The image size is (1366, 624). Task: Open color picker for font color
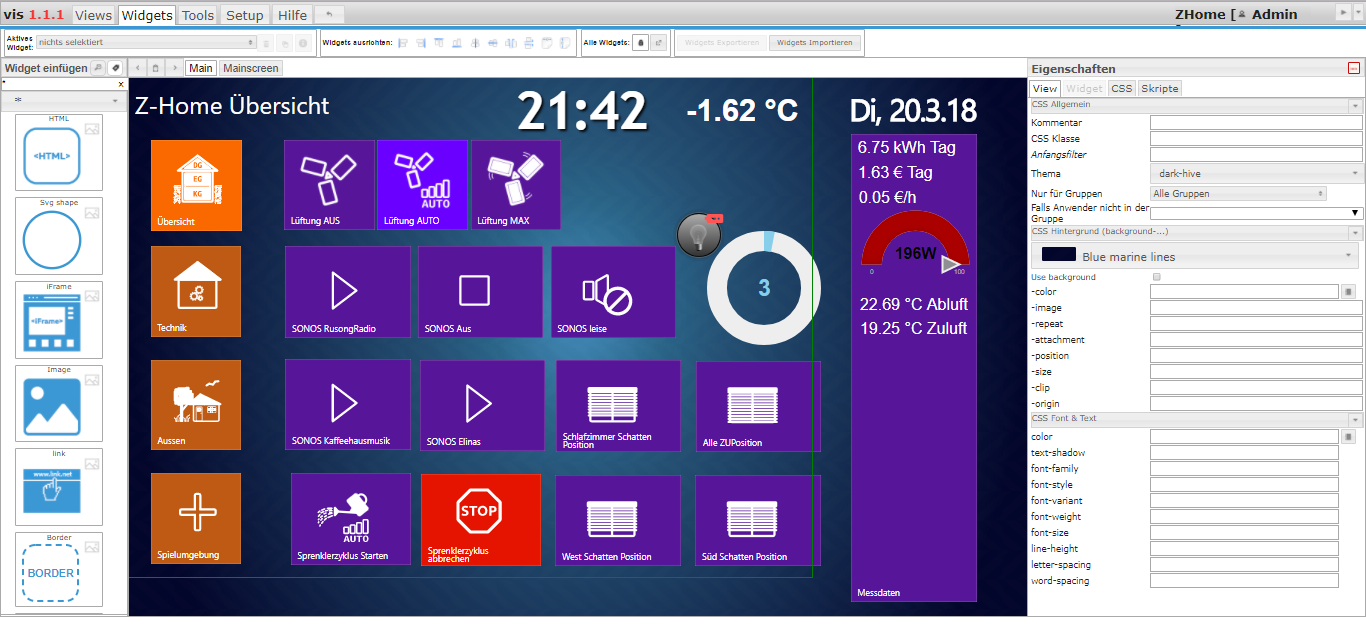(x=1347, y=437)
